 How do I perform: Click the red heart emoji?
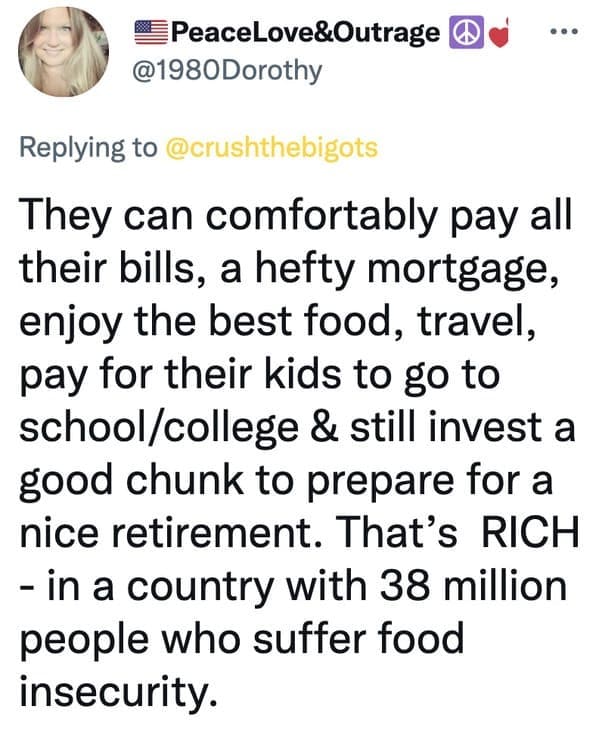499,34
